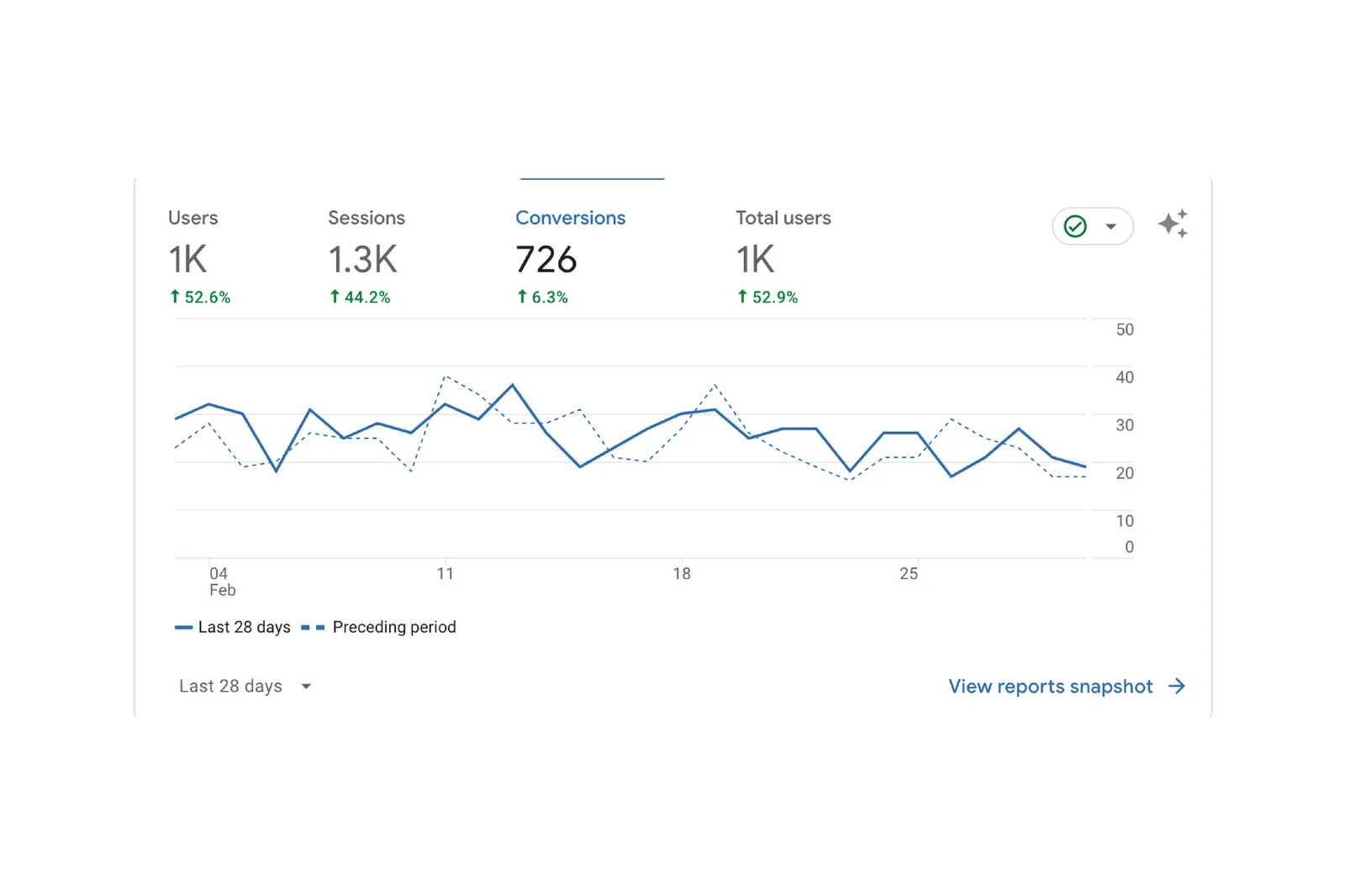Screen dimensions: 1345x896
Task: Open the Insights sparkle icon
Action: [x=1173, y=224]
